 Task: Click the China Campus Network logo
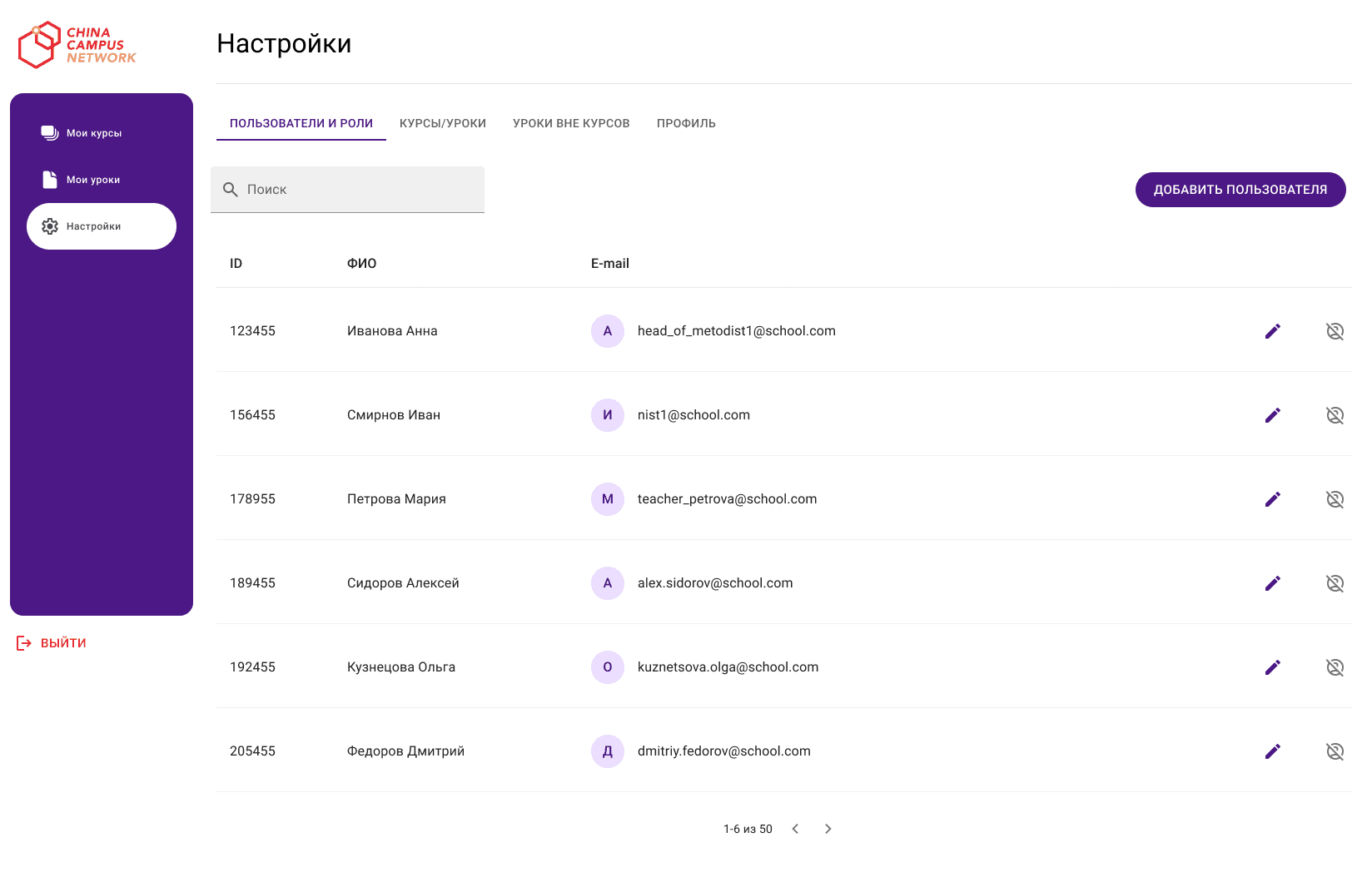(77, 45)
